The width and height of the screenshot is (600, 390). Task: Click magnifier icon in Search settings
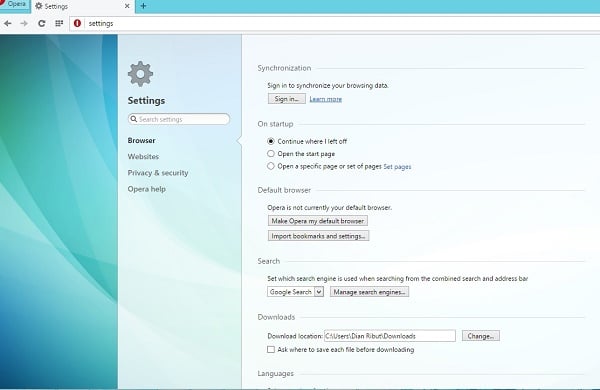(x=134, y=119)
